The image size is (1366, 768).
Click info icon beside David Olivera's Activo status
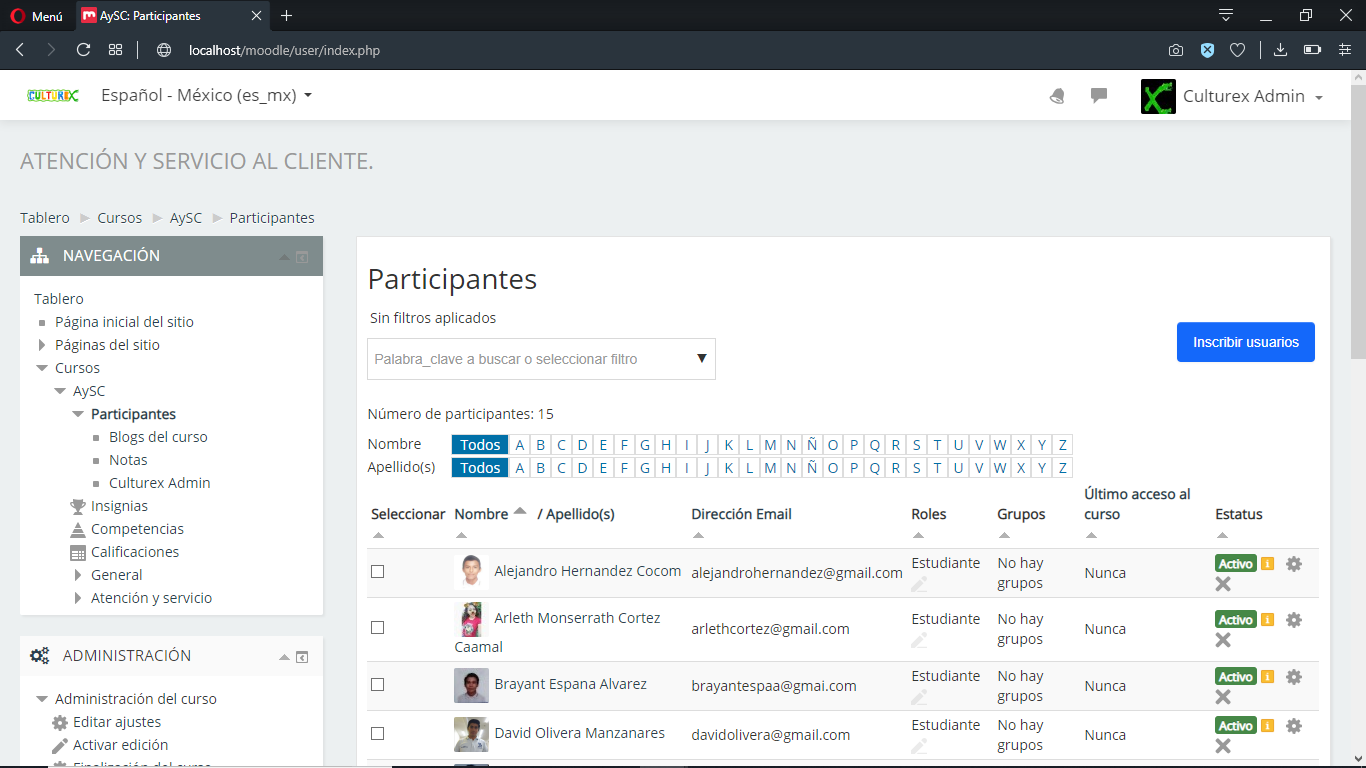click(x=1267, y=726)
